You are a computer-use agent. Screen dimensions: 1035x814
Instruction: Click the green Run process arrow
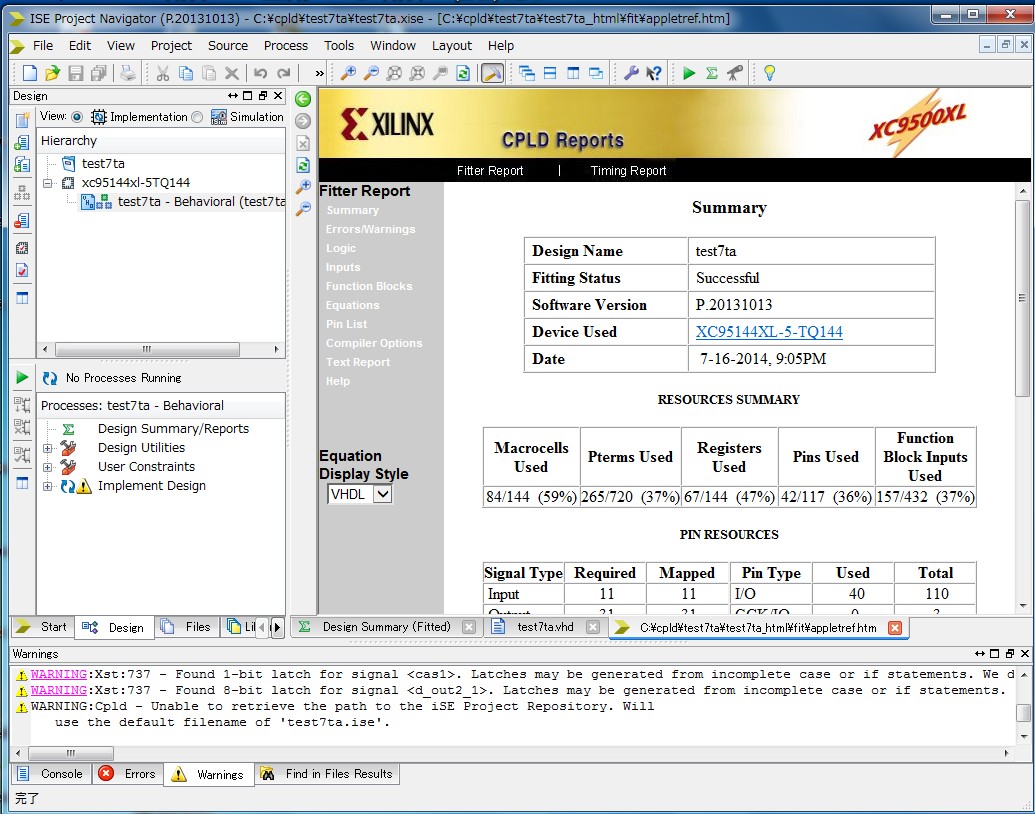pyautogui.click(x=22, y=377)
